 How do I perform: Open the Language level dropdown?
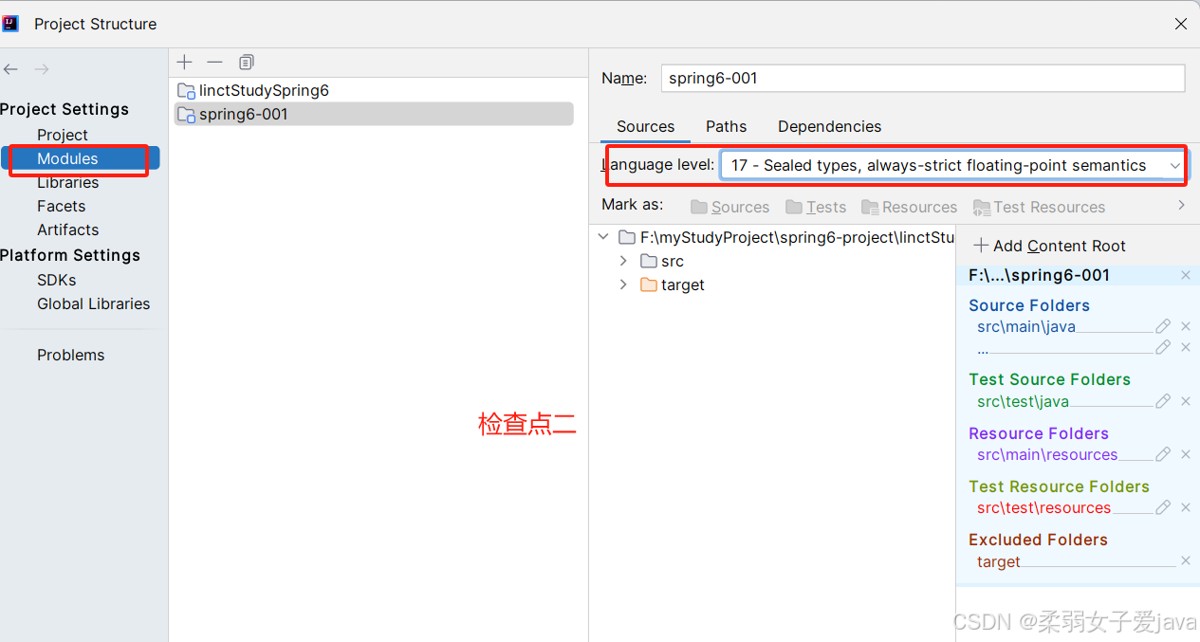click(952, 165)
